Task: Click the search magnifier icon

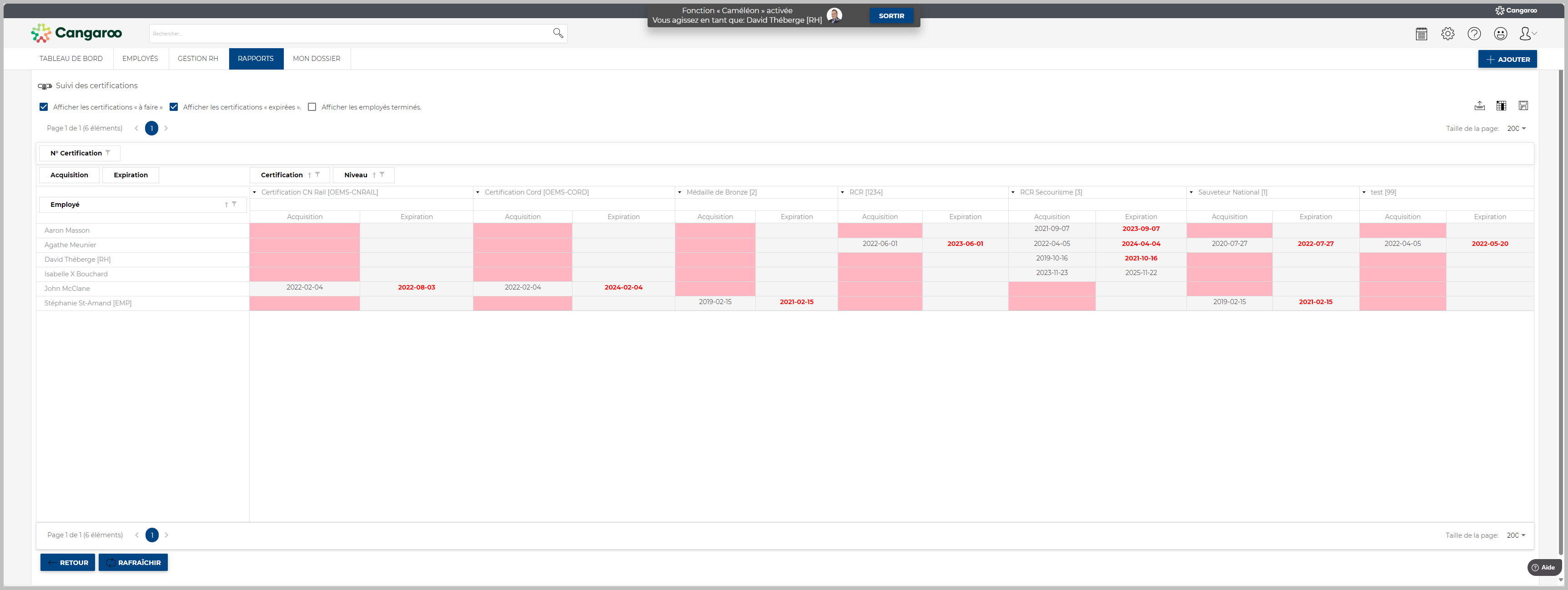Action: click(558, 34)
